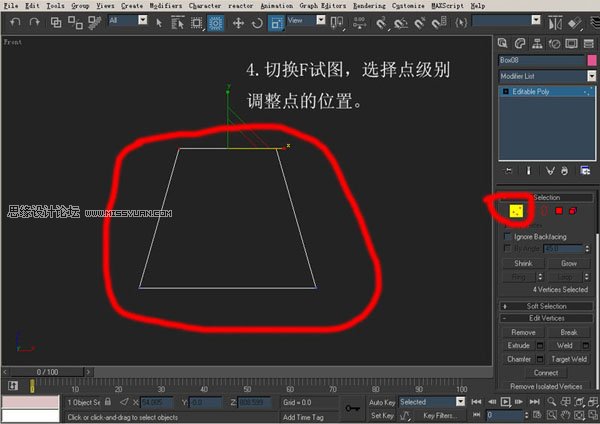The image size is (600, 424).
Task: Toggle the Window/Crossing selection icon
Action: 215,23
